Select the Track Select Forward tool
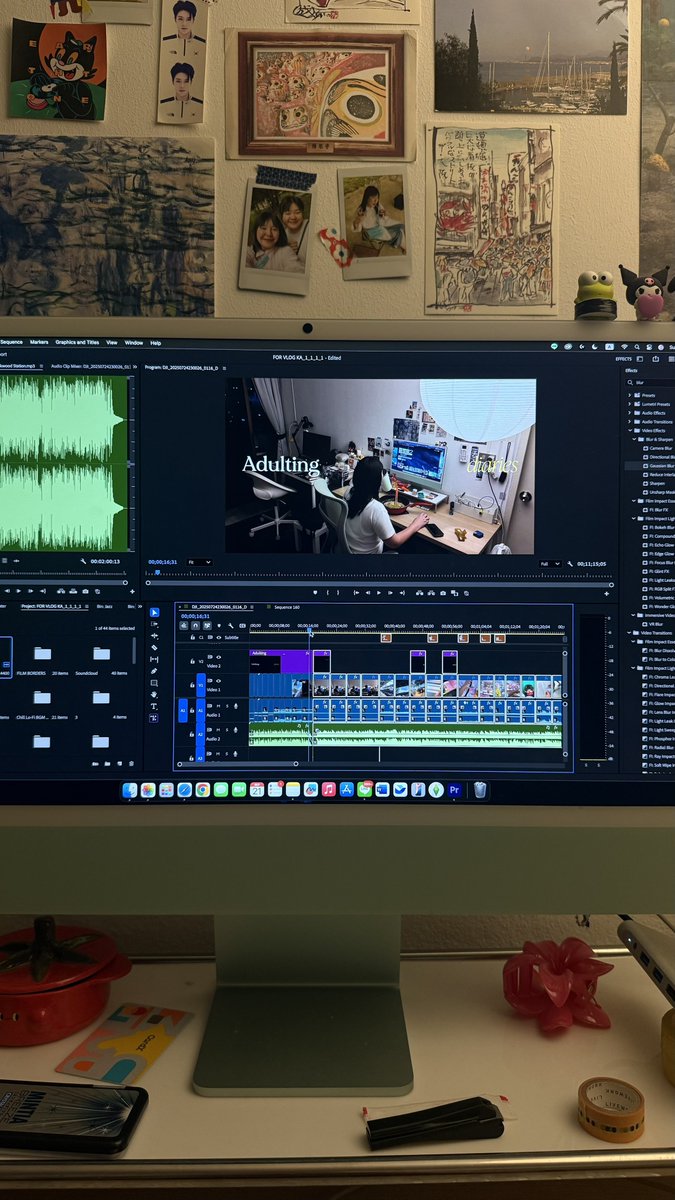Viewport: 675px width, 1200px height. pos(154,624)
